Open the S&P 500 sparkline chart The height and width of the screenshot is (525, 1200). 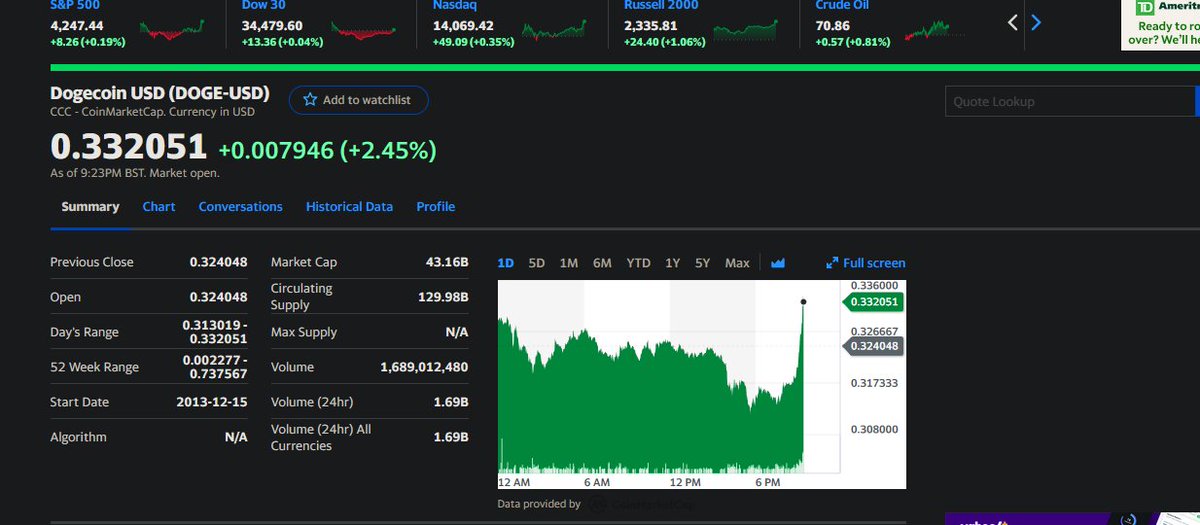tap(173, 30)
